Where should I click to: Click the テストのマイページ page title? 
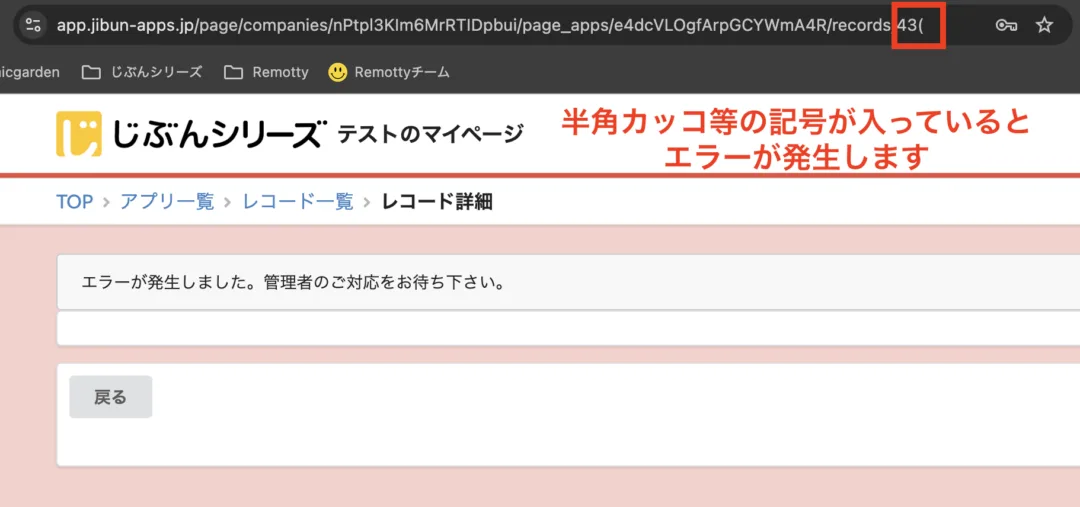430,134
